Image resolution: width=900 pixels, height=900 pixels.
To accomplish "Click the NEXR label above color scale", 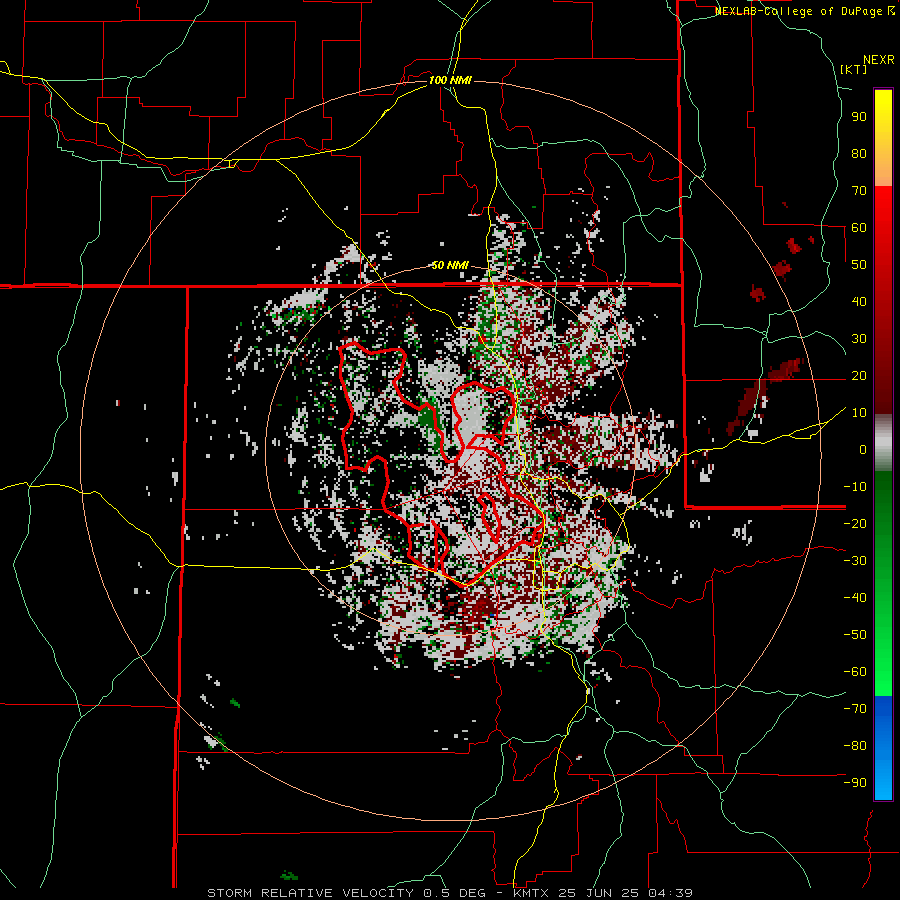I will (879, 60).
